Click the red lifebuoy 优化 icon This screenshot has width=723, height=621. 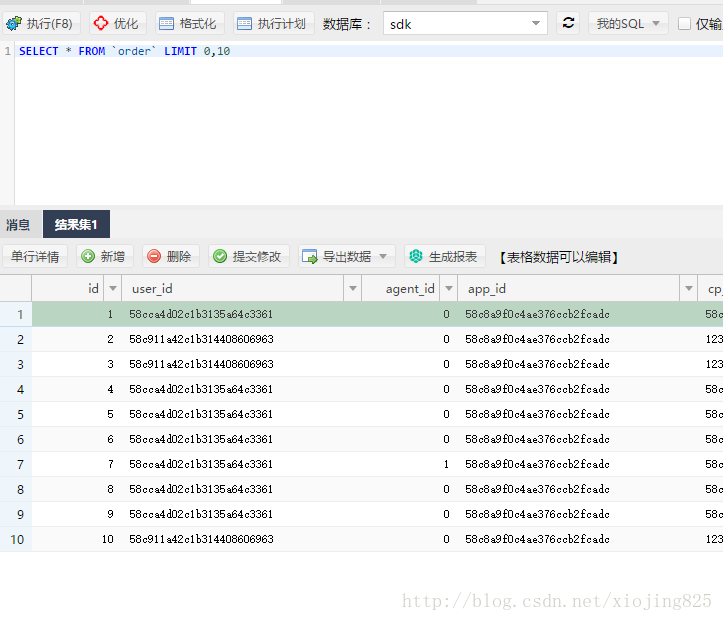(101, 23)
